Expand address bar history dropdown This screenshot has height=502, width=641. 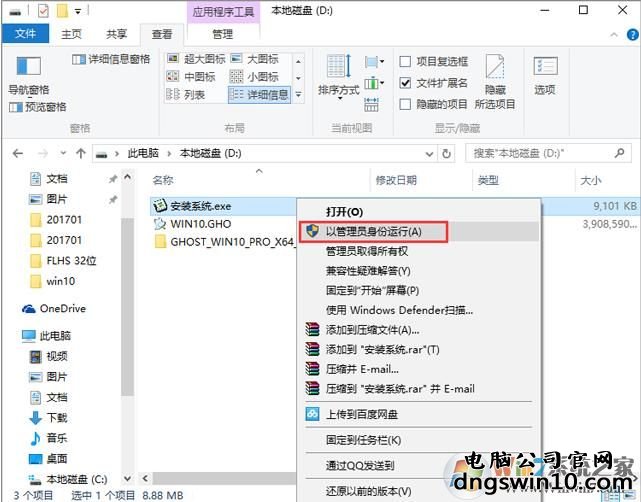coord(429,154)
